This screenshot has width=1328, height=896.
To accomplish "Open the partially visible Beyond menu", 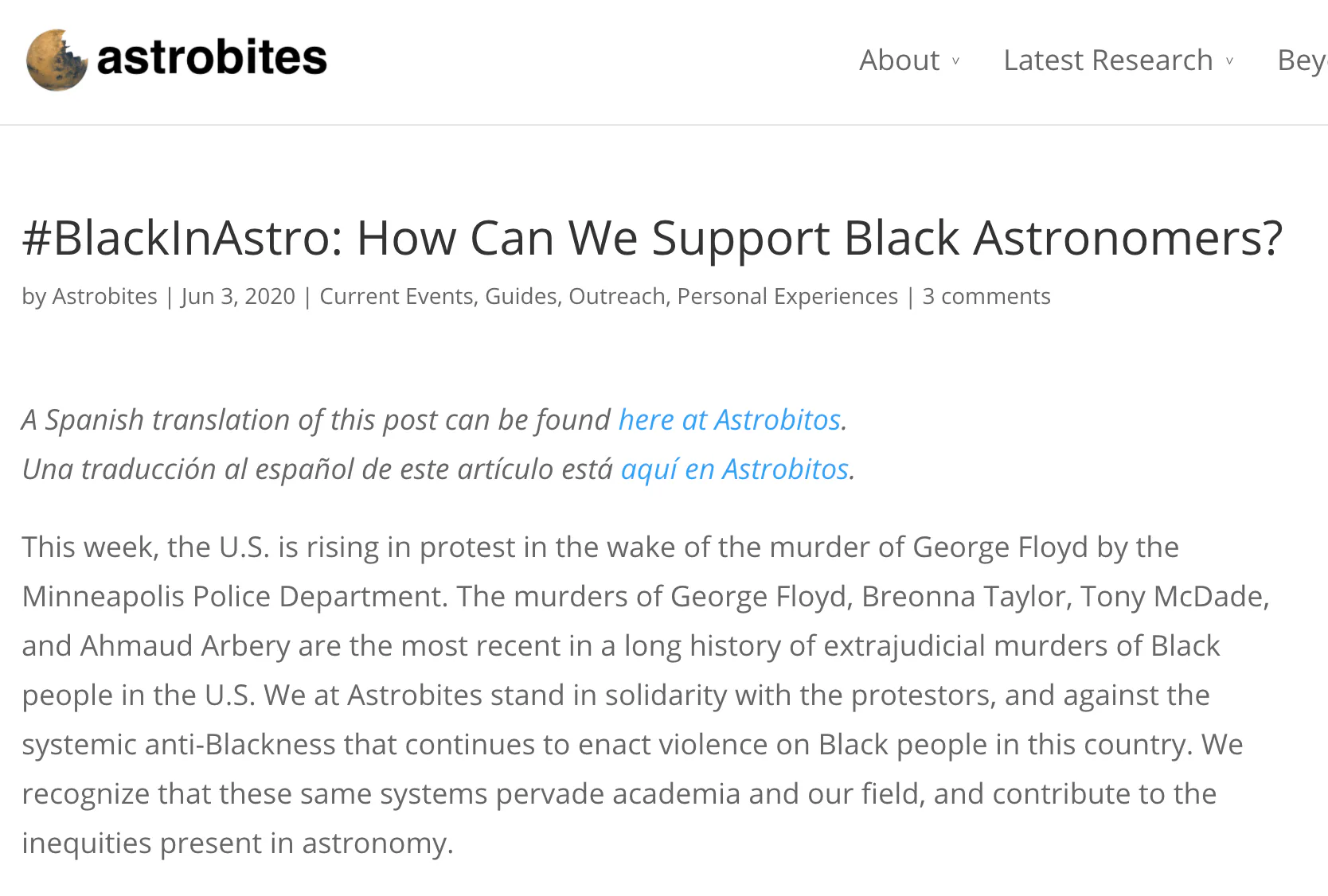I will pyautogui.click(x=1302, y=60).
